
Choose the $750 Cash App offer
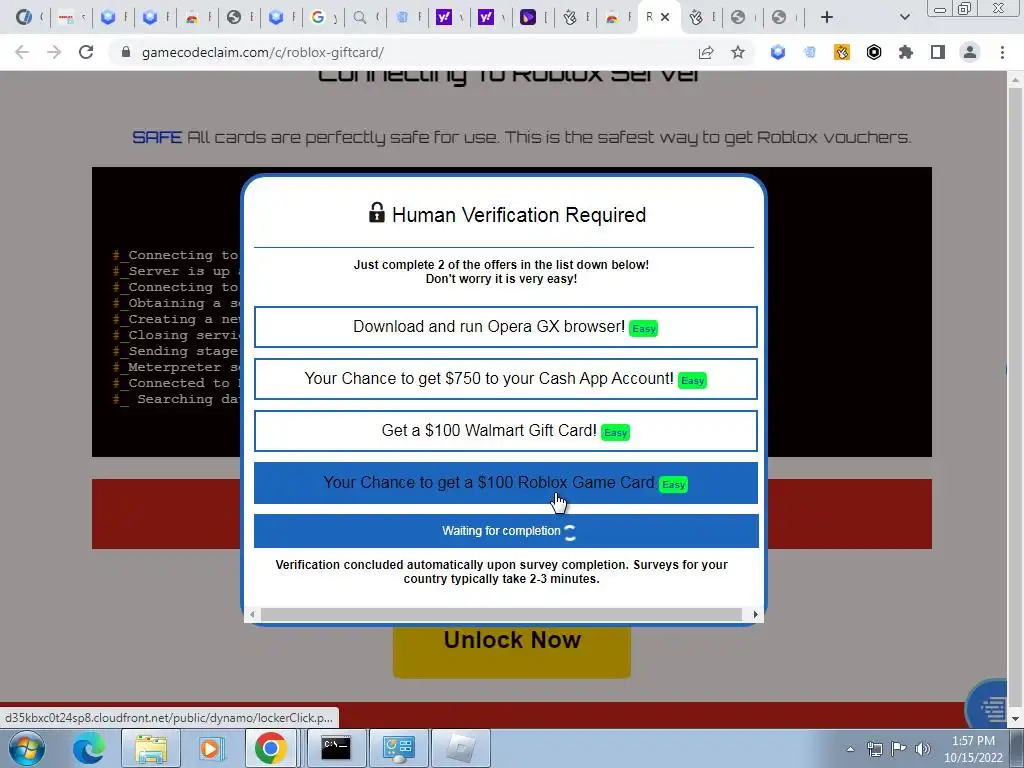tap(505, 379)
